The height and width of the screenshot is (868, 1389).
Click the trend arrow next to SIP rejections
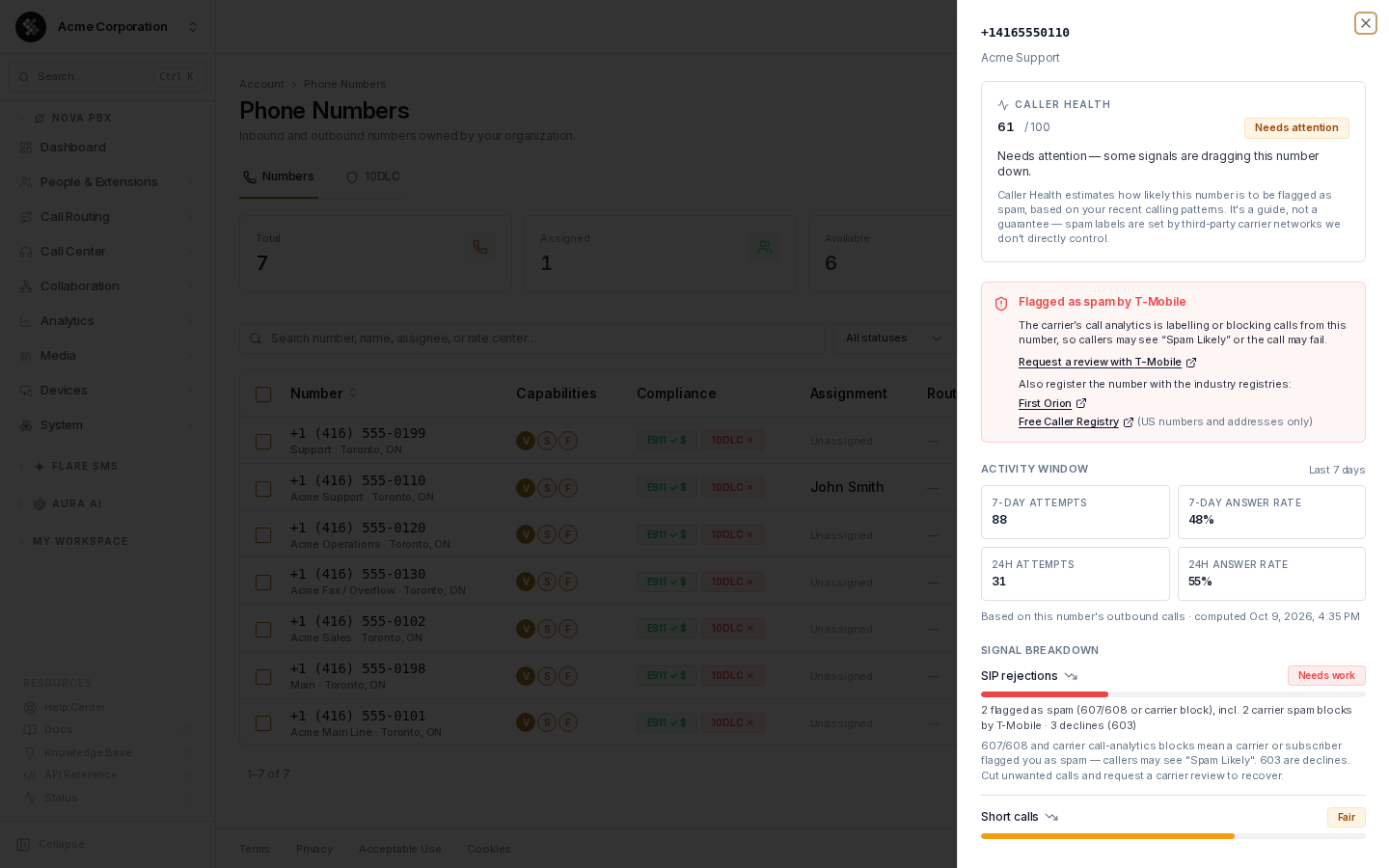[x=1071, y=676]
